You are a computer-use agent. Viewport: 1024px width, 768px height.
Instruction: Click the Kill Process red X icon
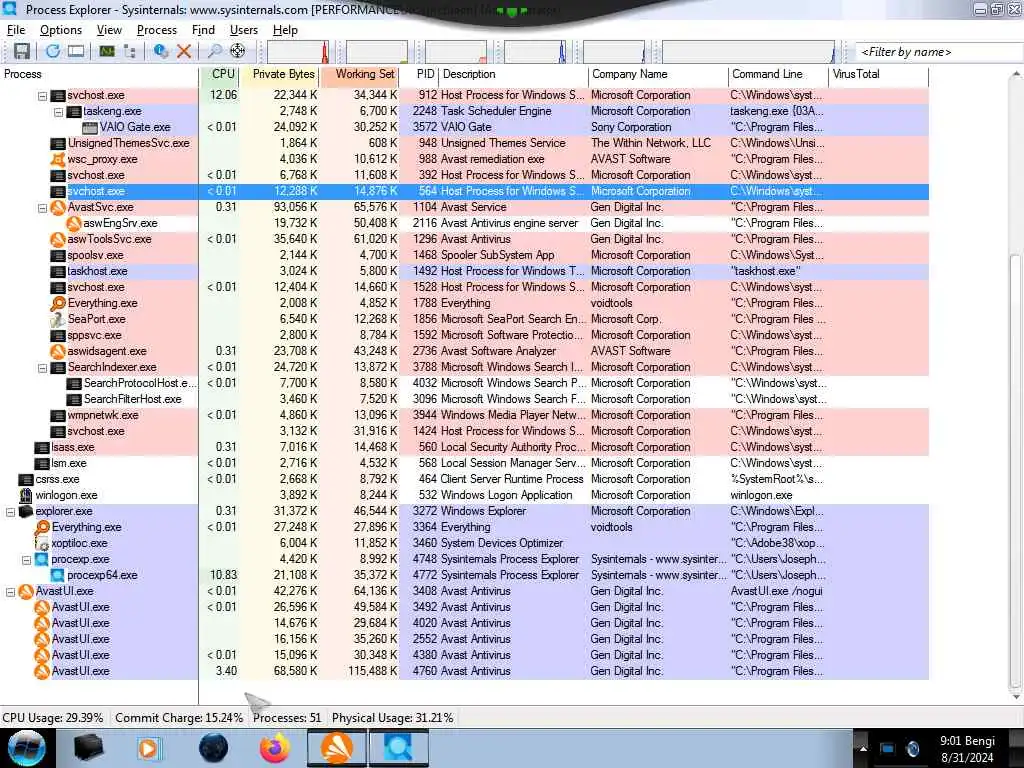[x=184, y=52]
